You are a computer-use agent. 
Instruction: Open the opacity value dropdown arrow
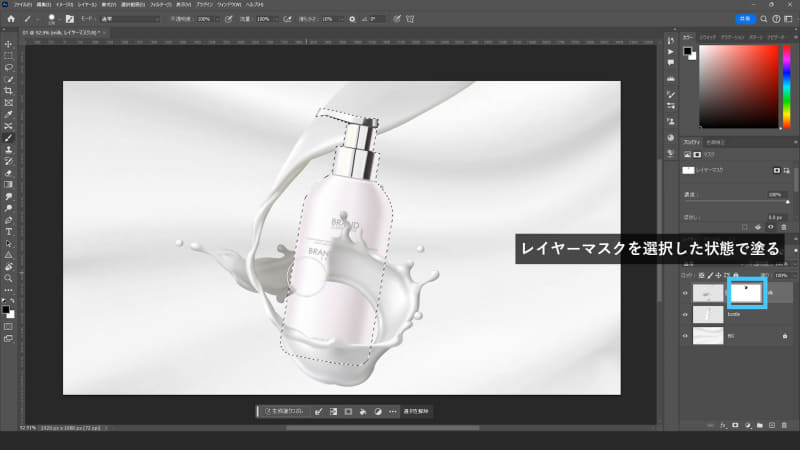(x=217, y=19)
